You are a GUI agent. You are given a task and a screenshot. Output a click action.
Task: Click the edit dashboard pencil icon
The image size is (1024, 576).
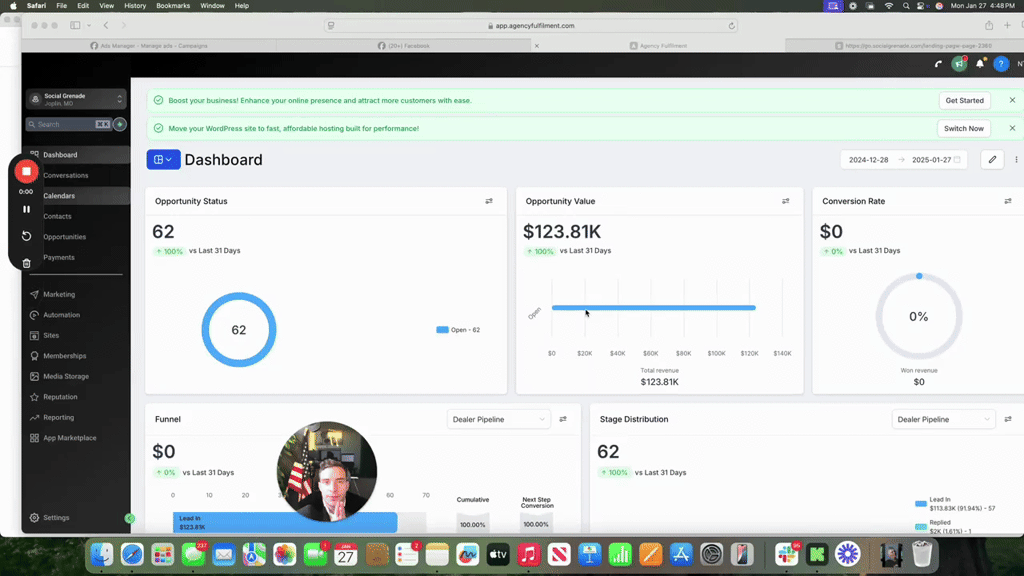(992, 159)
